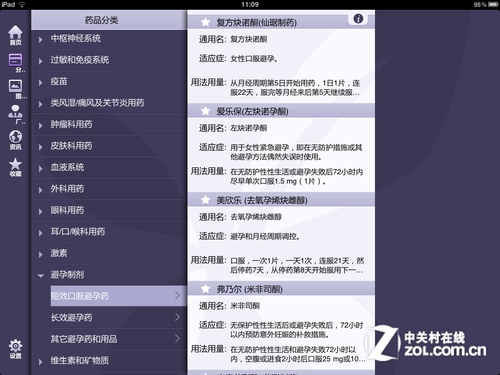The width and height of the screenshot is (500, 375).
Task: Open the 设置 settings gear icon
Action: tap(15, 349)
